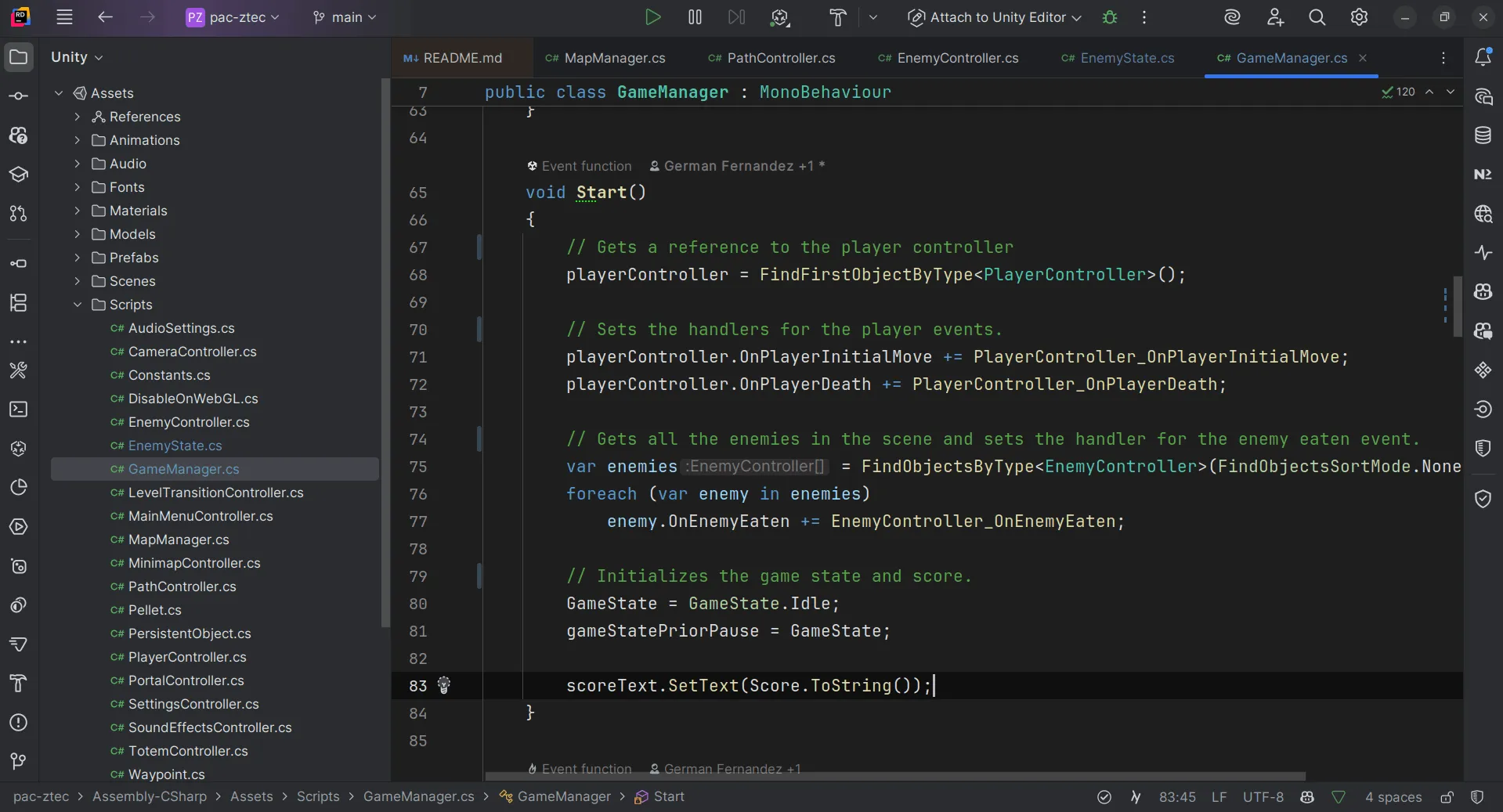Viewport: 1503px width, 812px height.
Task: Click German Fernandez +1 author link above Start
Action: 738,166
